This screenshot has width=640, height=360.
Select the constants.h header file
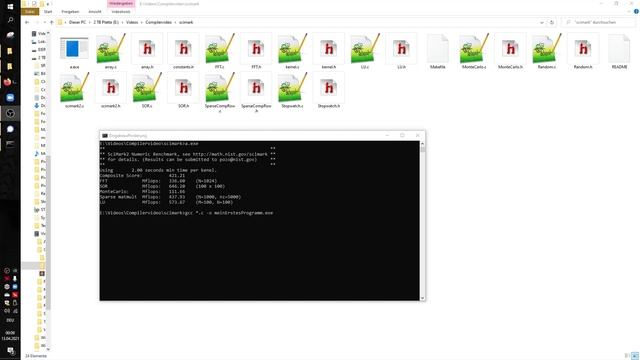tap(183, 52)
